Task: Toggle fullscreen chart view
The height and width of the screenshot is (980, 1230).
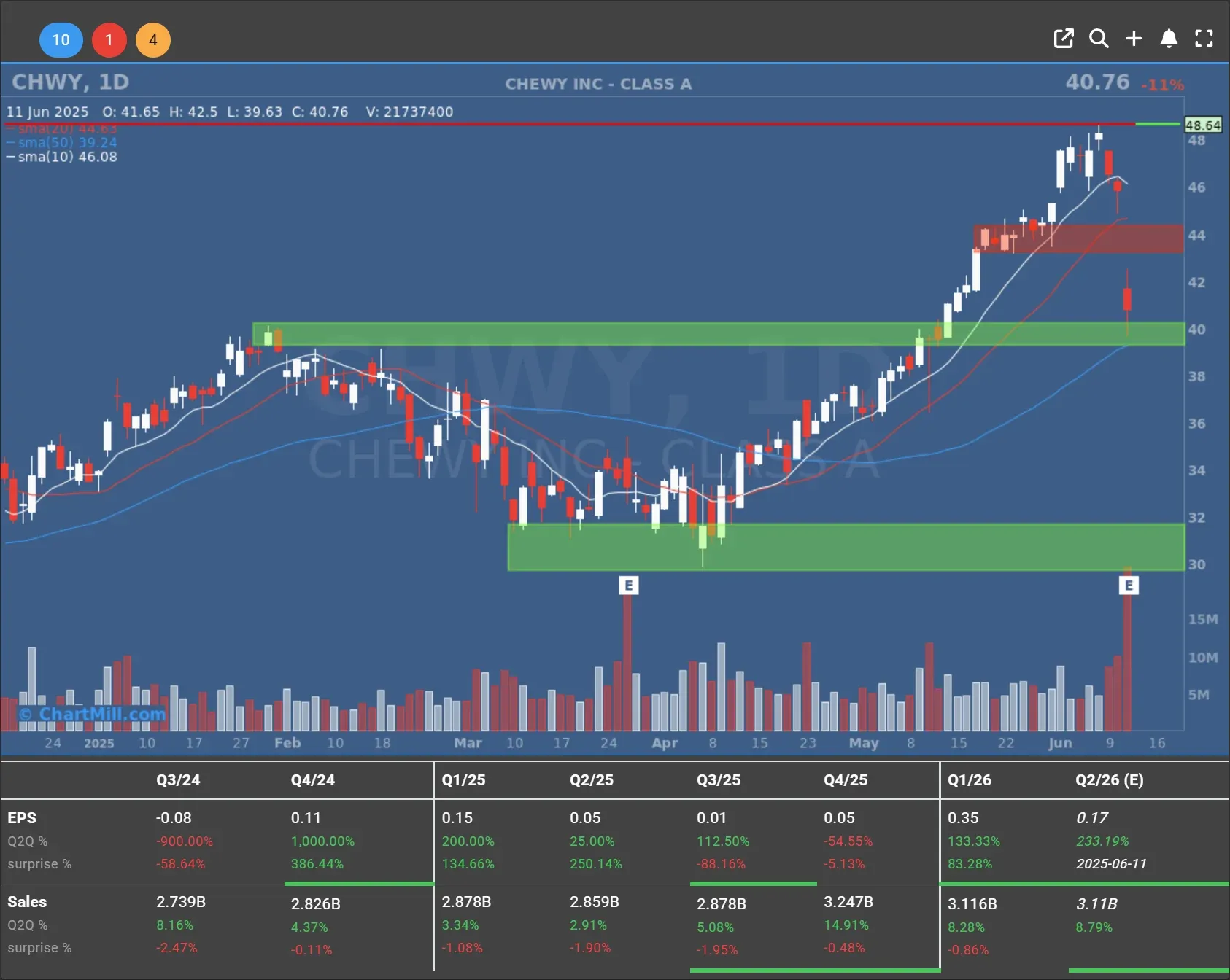Action: tap(1204, 39)
